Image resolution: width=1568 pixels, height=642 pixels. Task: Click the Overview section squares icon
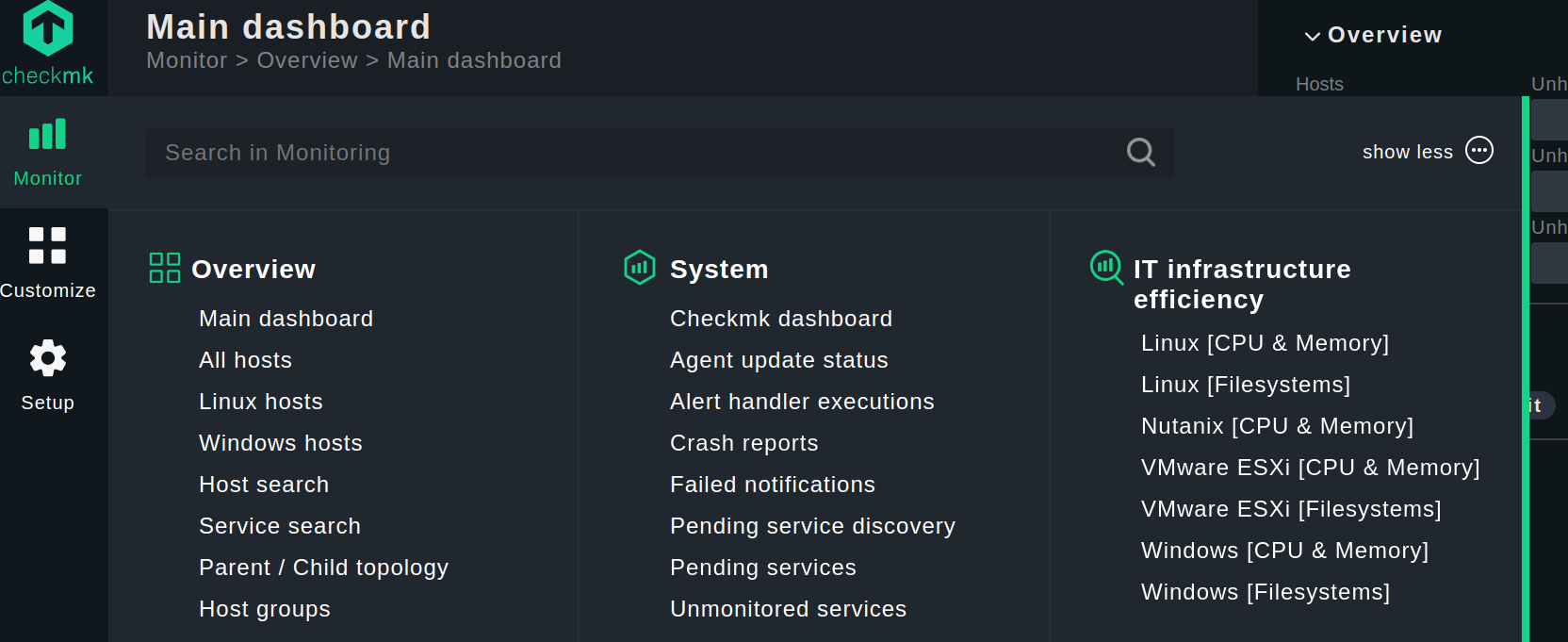click(x=165, y=268)
